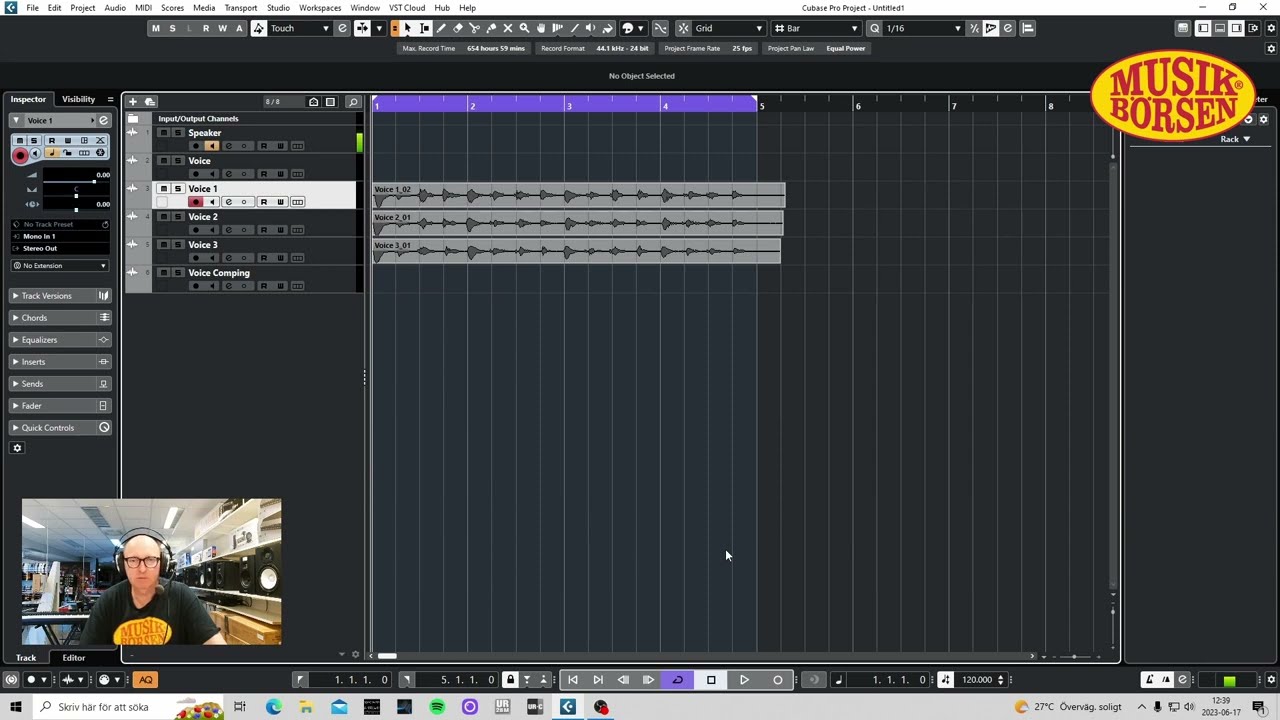The width and height of the screenshot is (1280, 720).
Task: Select the Object Selection arrow tool
Action: 408,28
